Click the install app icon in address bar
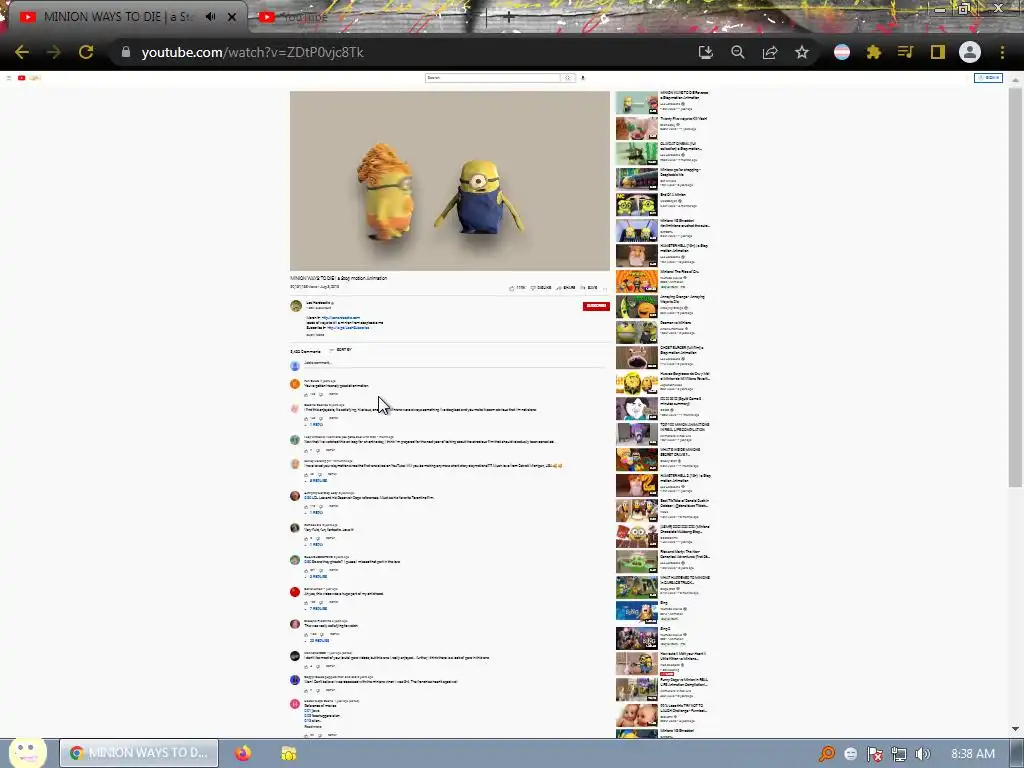1024x768 pixels. pos(705,52)
